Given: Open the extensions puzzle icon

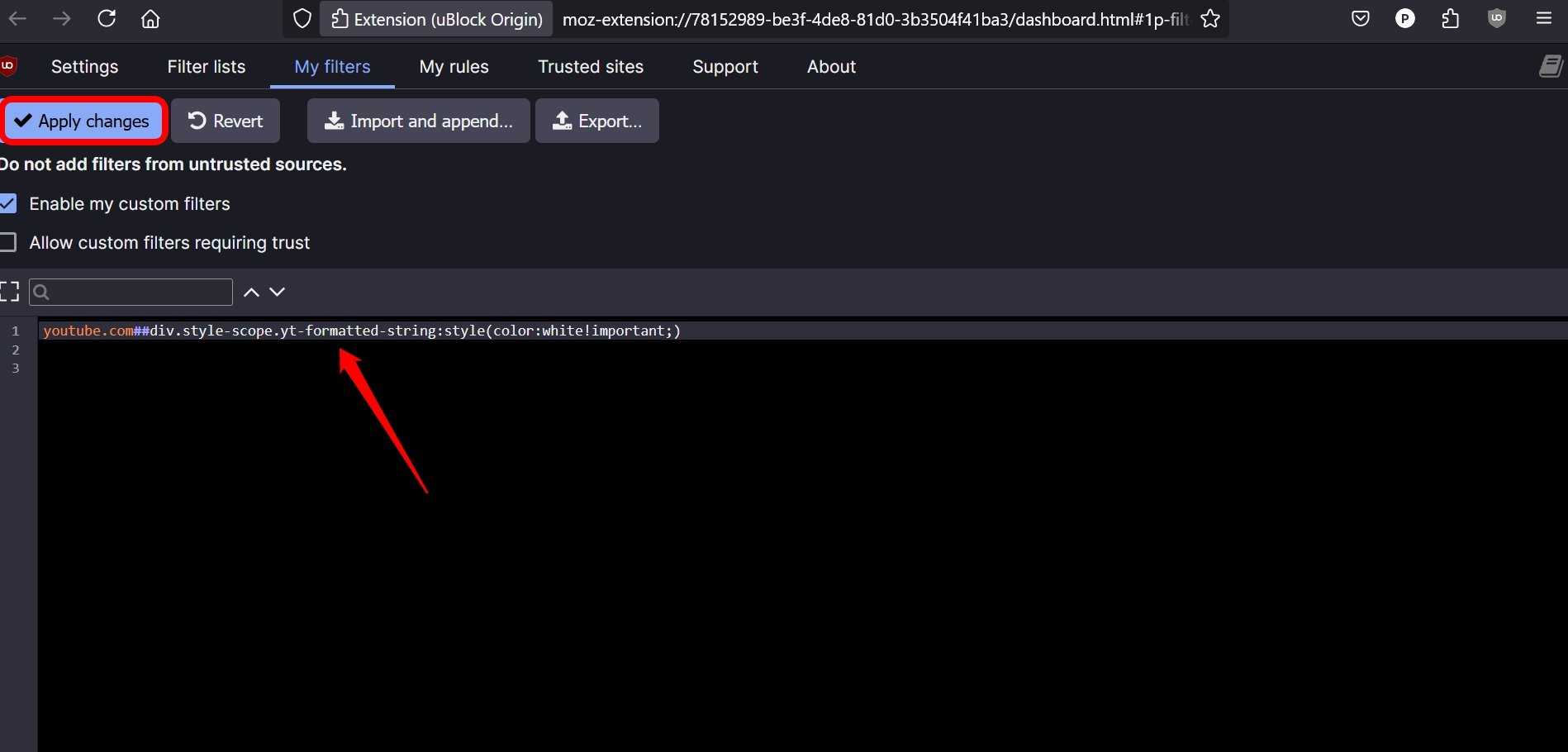Looking at the screenshot, I should point(1451,18).
